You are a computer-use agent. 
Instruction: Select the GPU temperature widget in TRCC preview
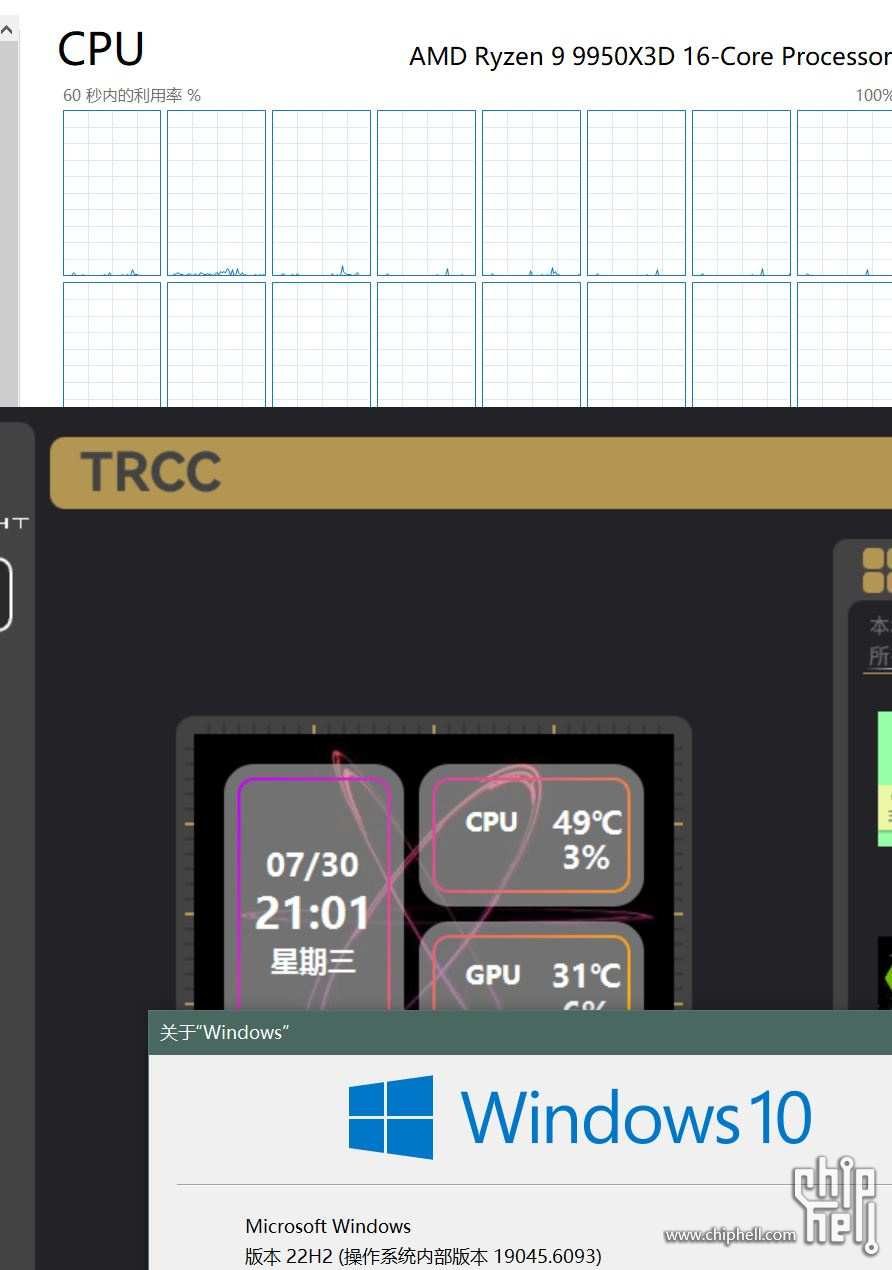[x=531, y=966]
